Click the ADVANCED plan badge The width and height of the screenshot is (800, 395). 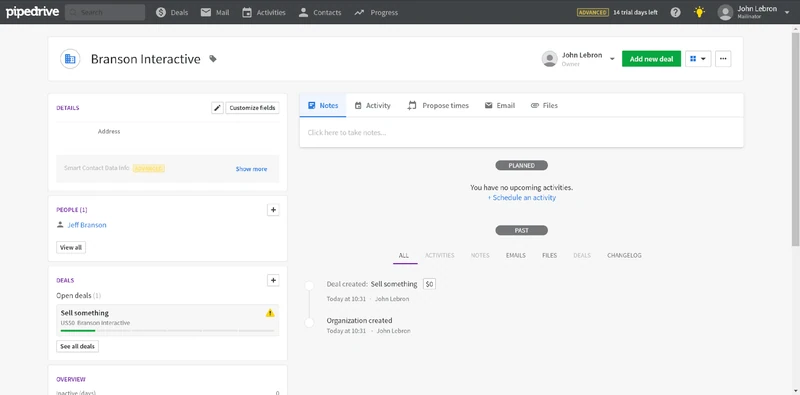coord(592,12)
